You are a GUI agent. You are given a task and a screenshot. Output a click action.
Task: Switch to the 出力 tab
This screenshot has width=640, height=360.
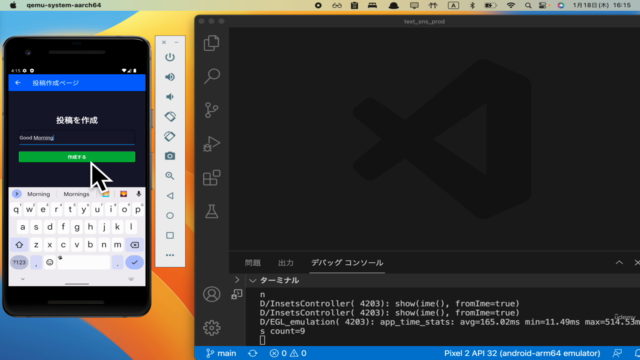click(x=286, y=263)
